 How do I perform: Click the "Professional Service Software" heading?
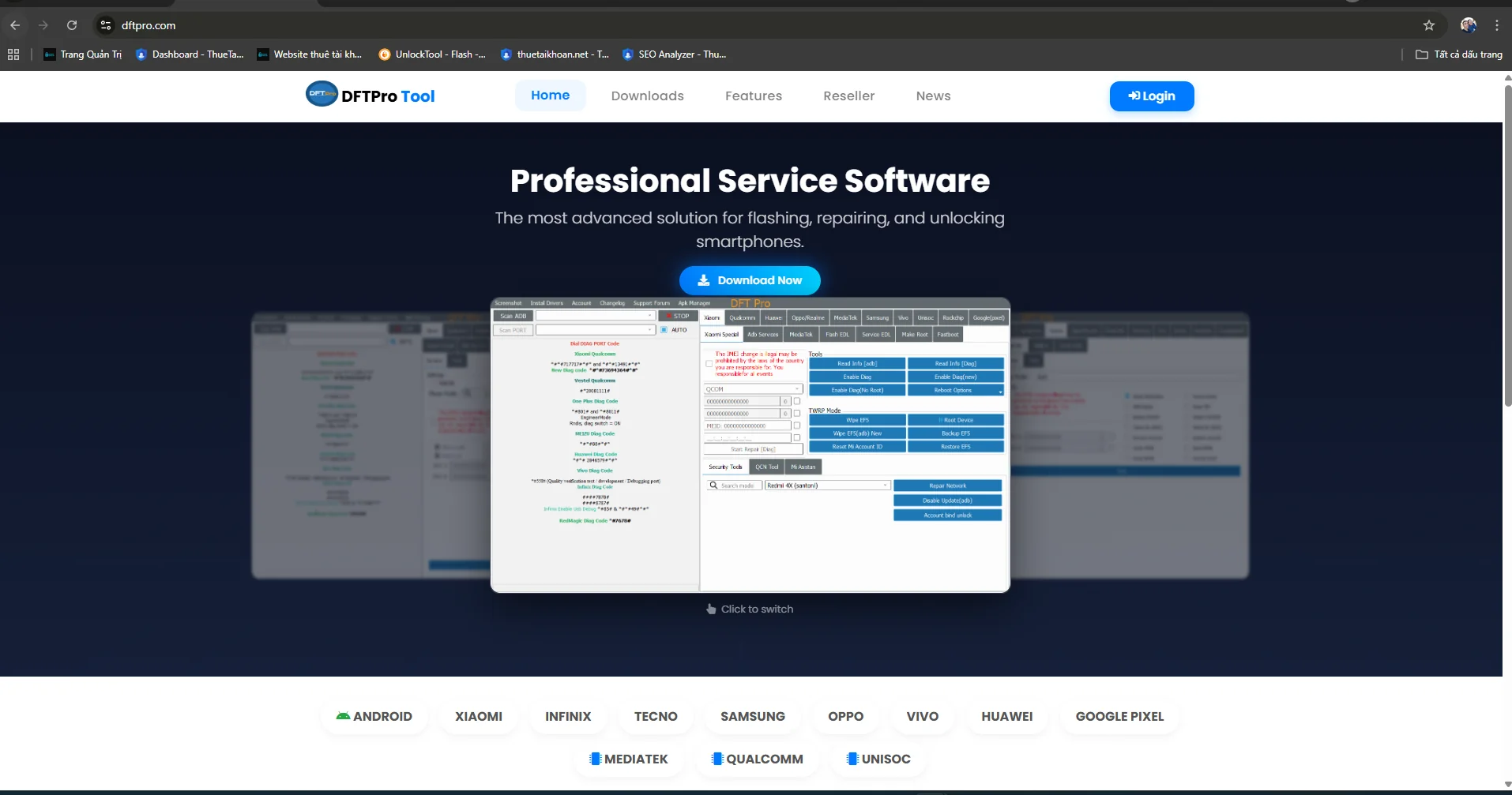coord(750,181)
